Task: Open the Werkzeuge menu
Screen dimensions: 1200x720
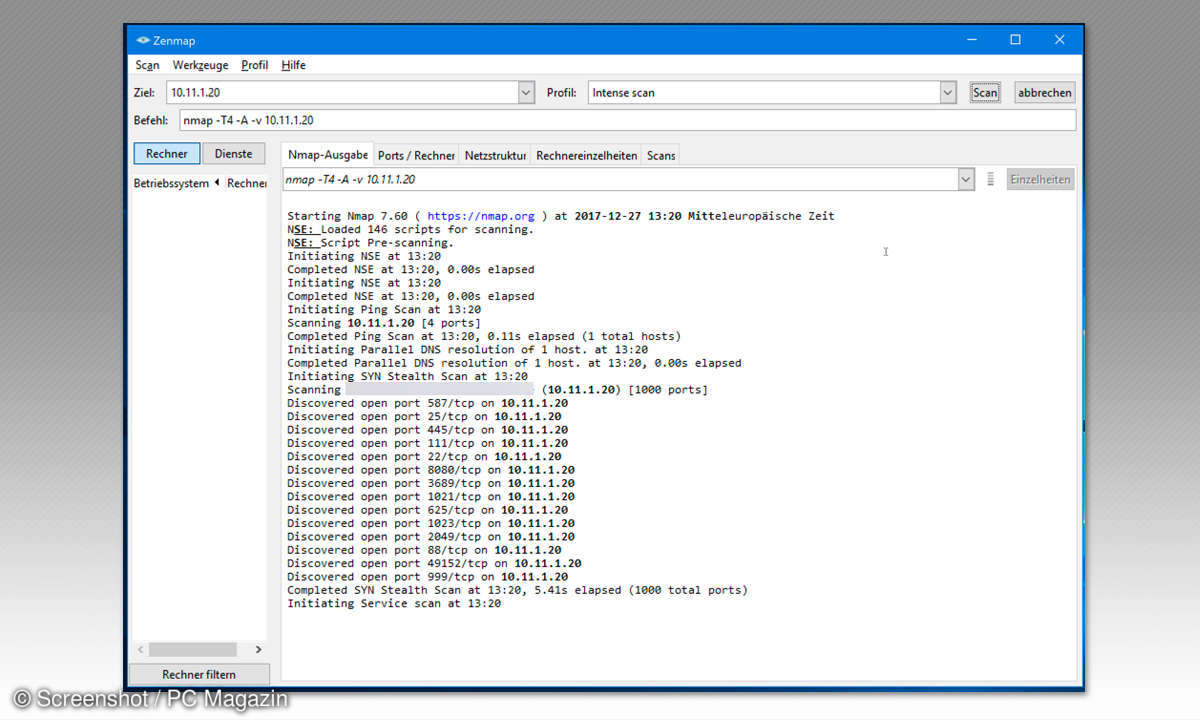Action: 200,65
